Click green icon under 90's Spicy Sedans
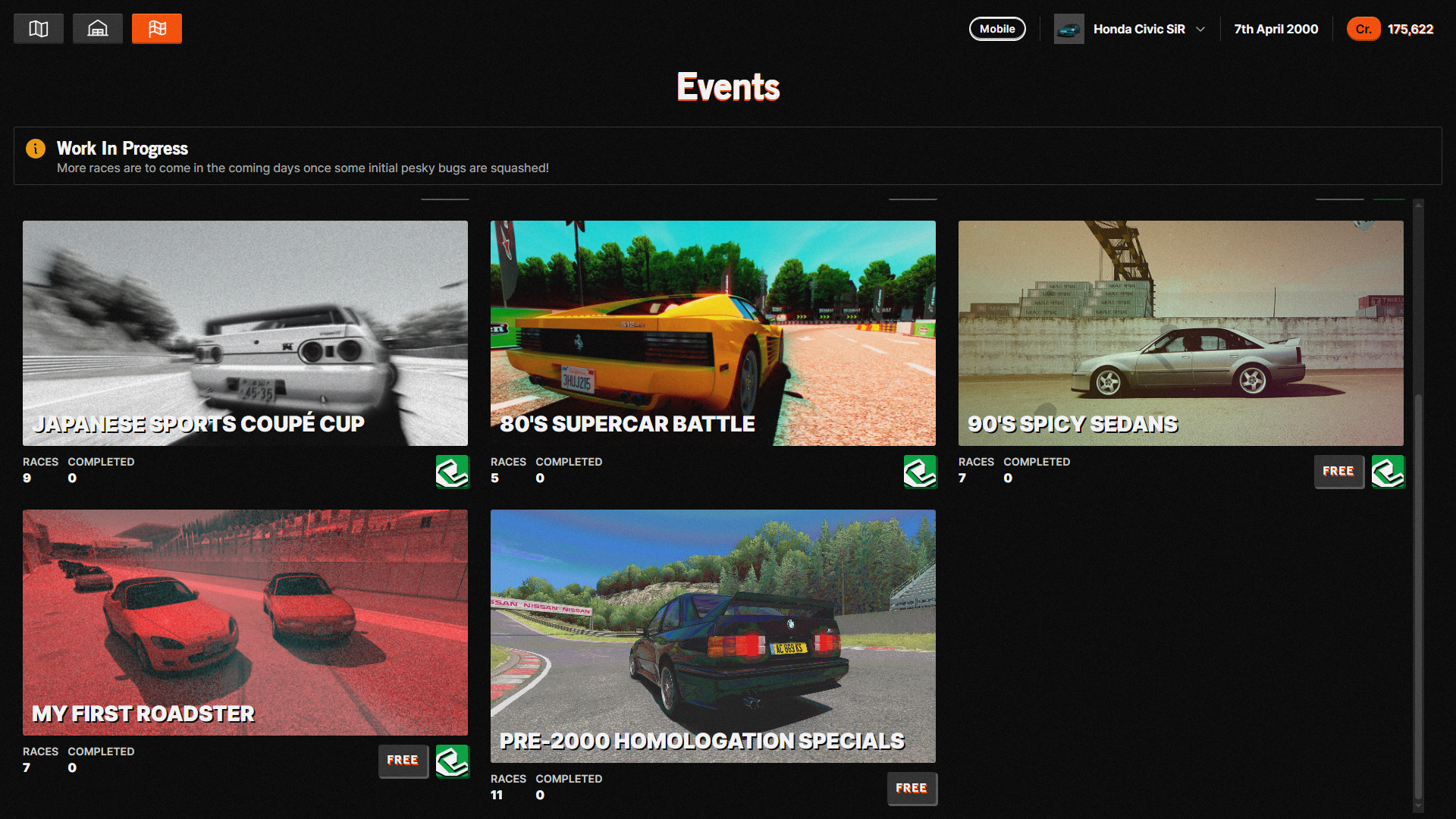This screenshot has width=1456, height=819. pyautogui.click(x=1388, y=472)
